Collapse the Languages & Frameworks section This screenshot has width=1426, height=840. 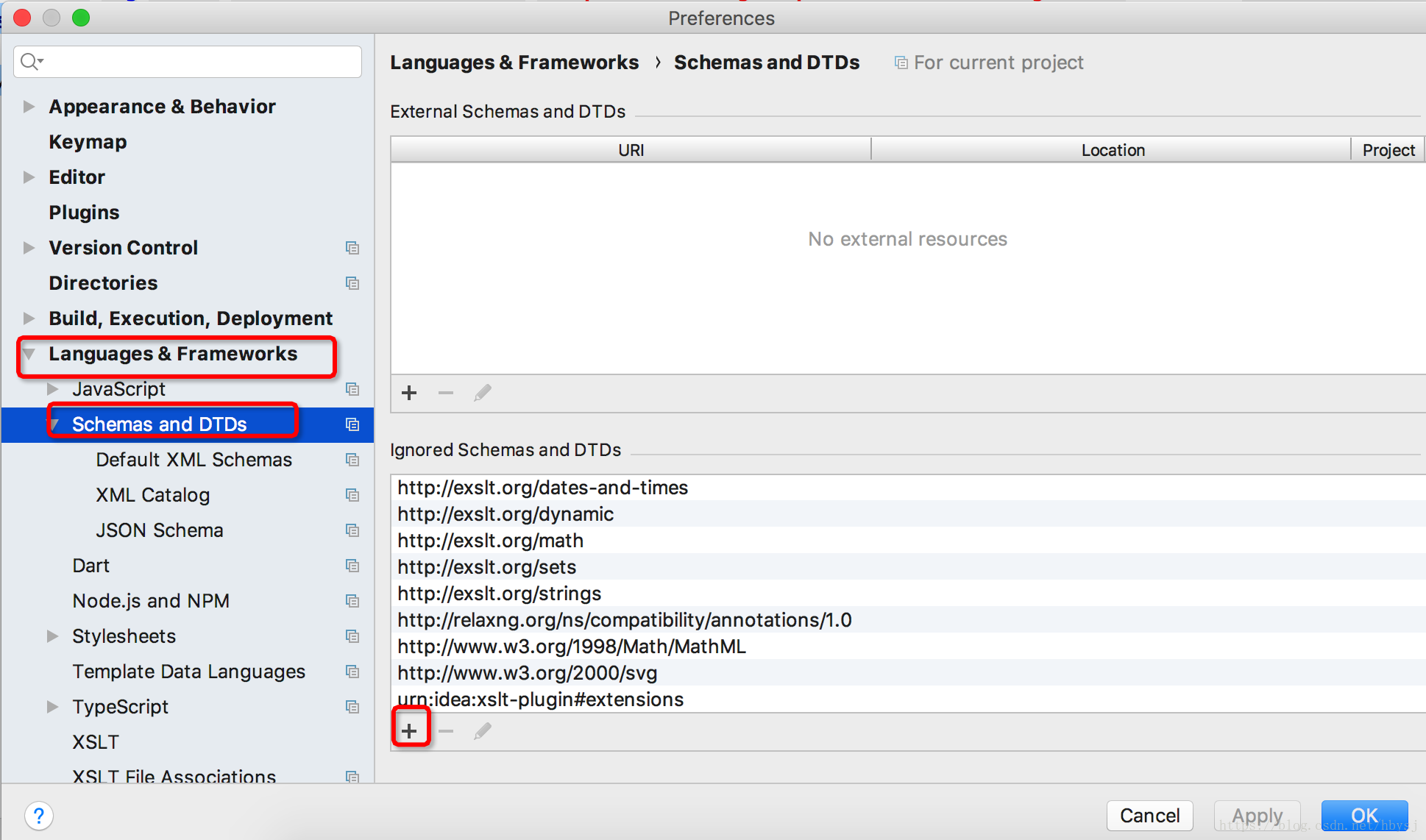[x=29, y=354]
